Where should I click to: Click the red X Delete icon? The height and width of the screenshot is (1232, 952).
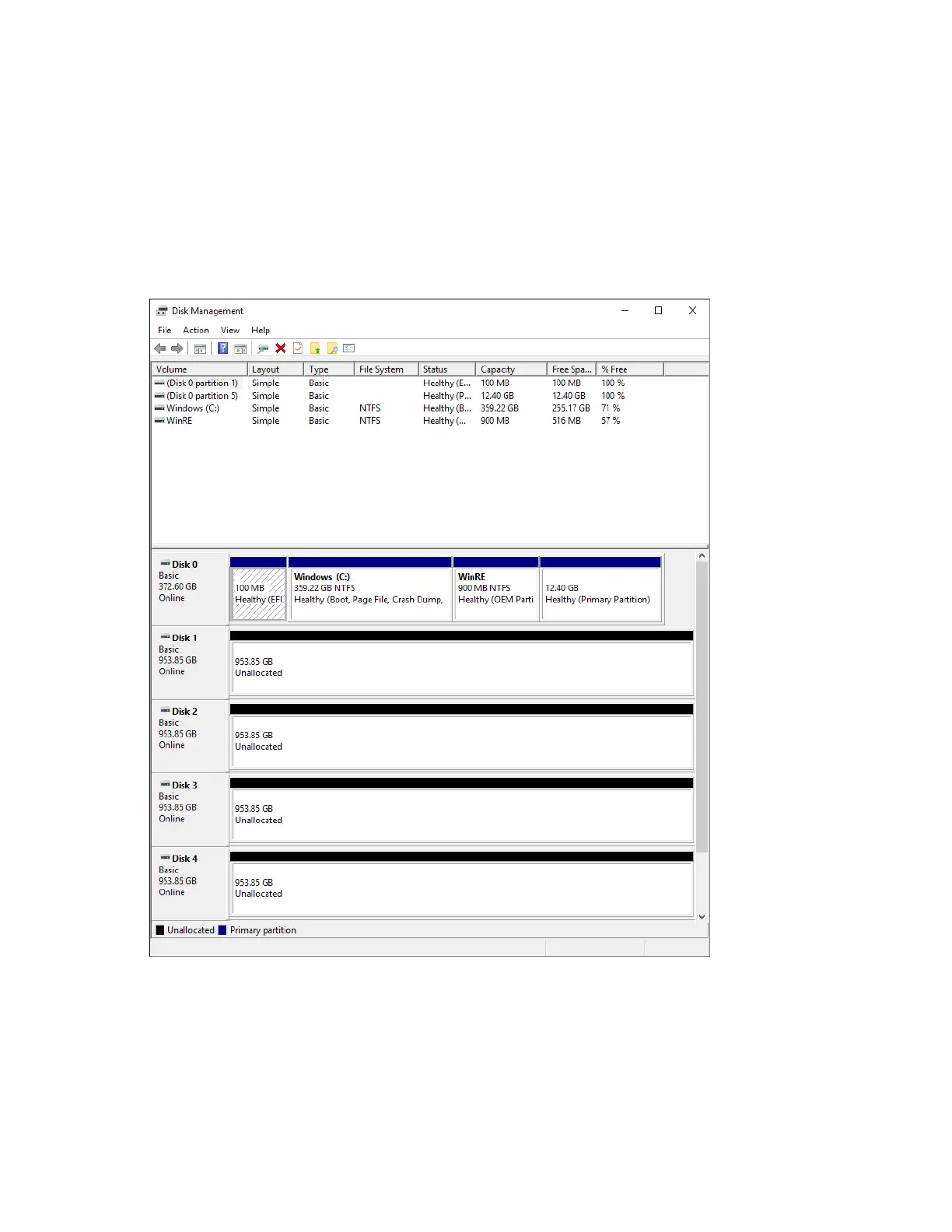(281, 348)
